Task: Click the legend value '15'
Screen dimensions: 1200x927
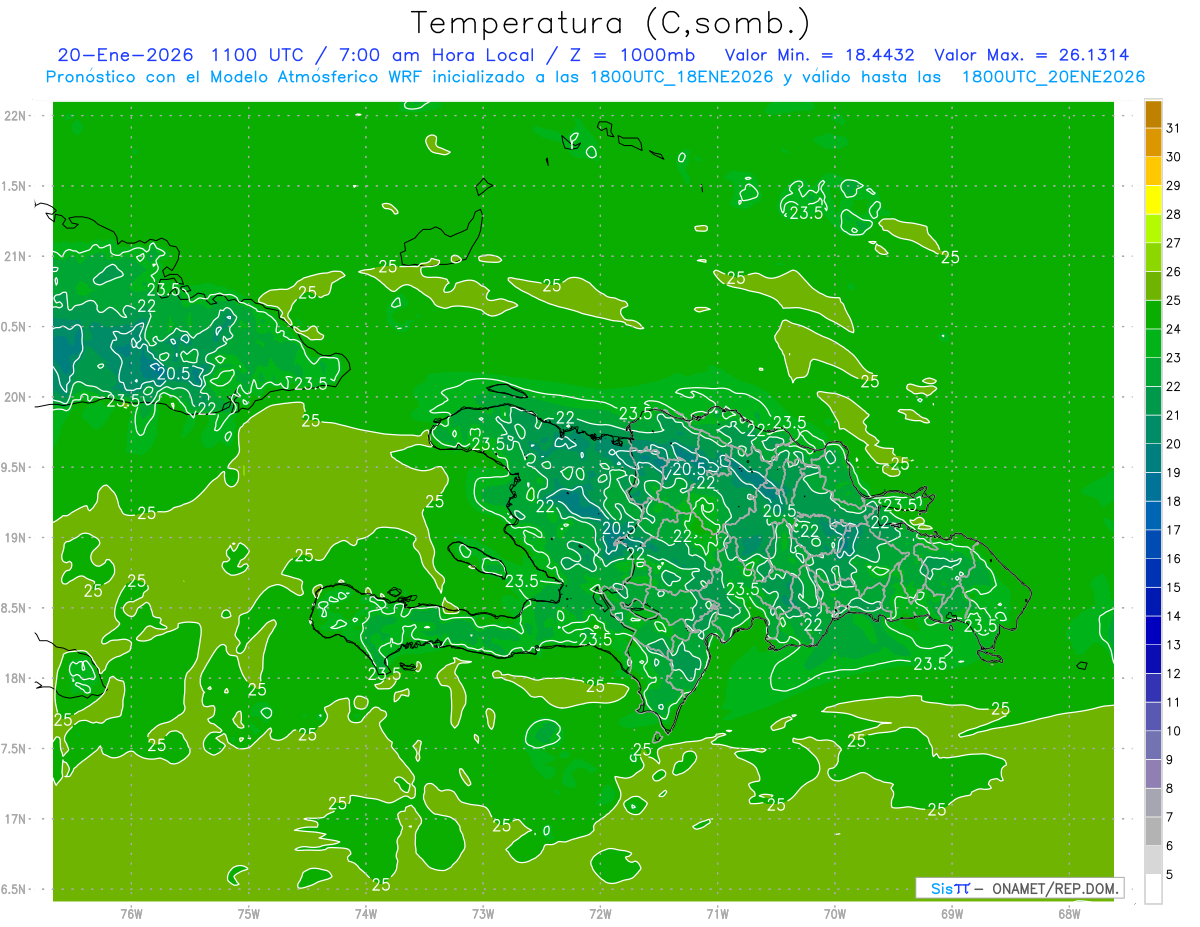Action: [x=1173, y=587]
